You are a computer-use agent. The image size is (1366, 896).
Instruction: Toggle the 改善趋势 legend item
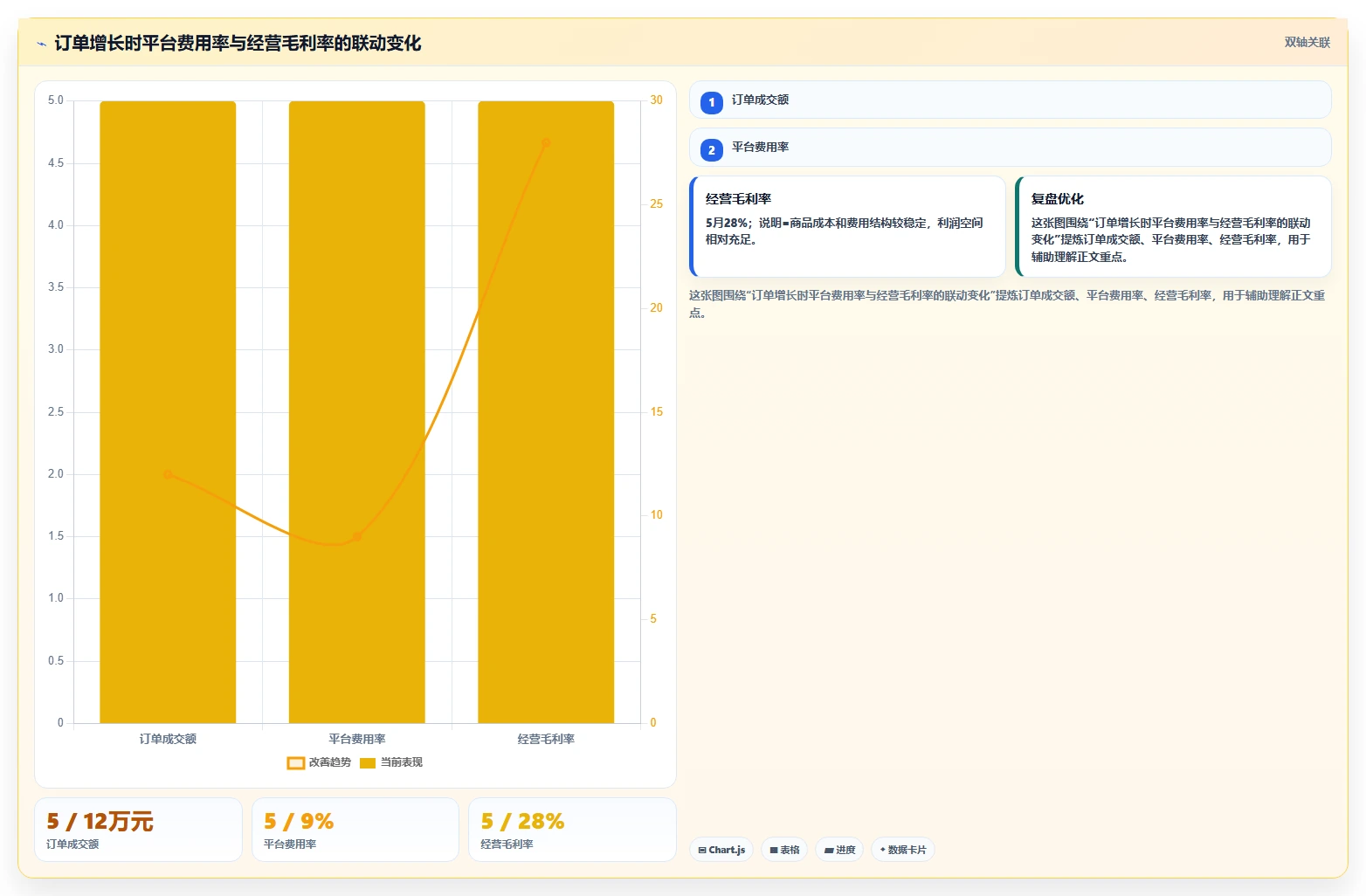(319, 762)
